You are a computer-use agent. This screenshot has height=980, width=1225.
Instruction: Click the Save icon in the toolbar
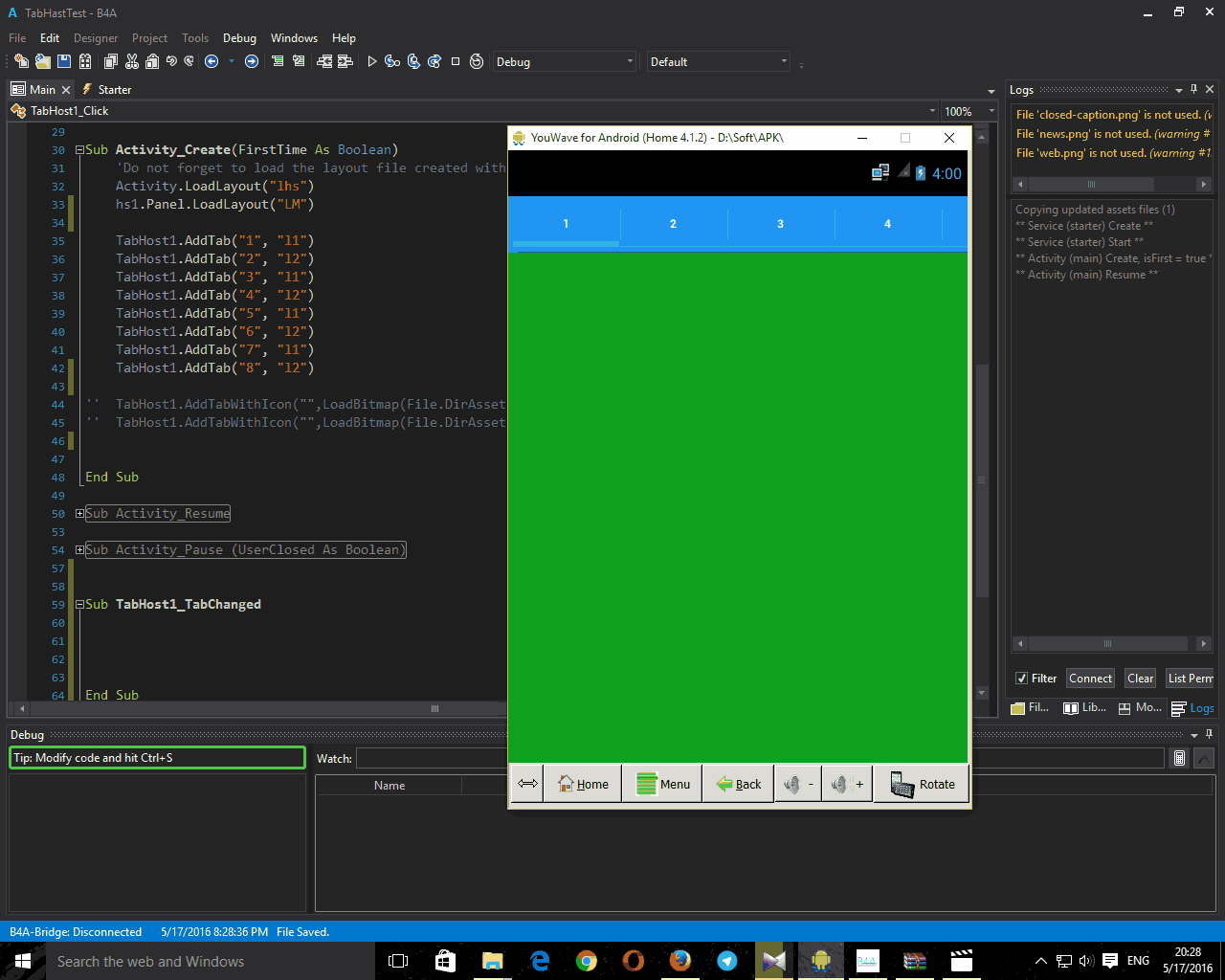[x=64, y=61]
